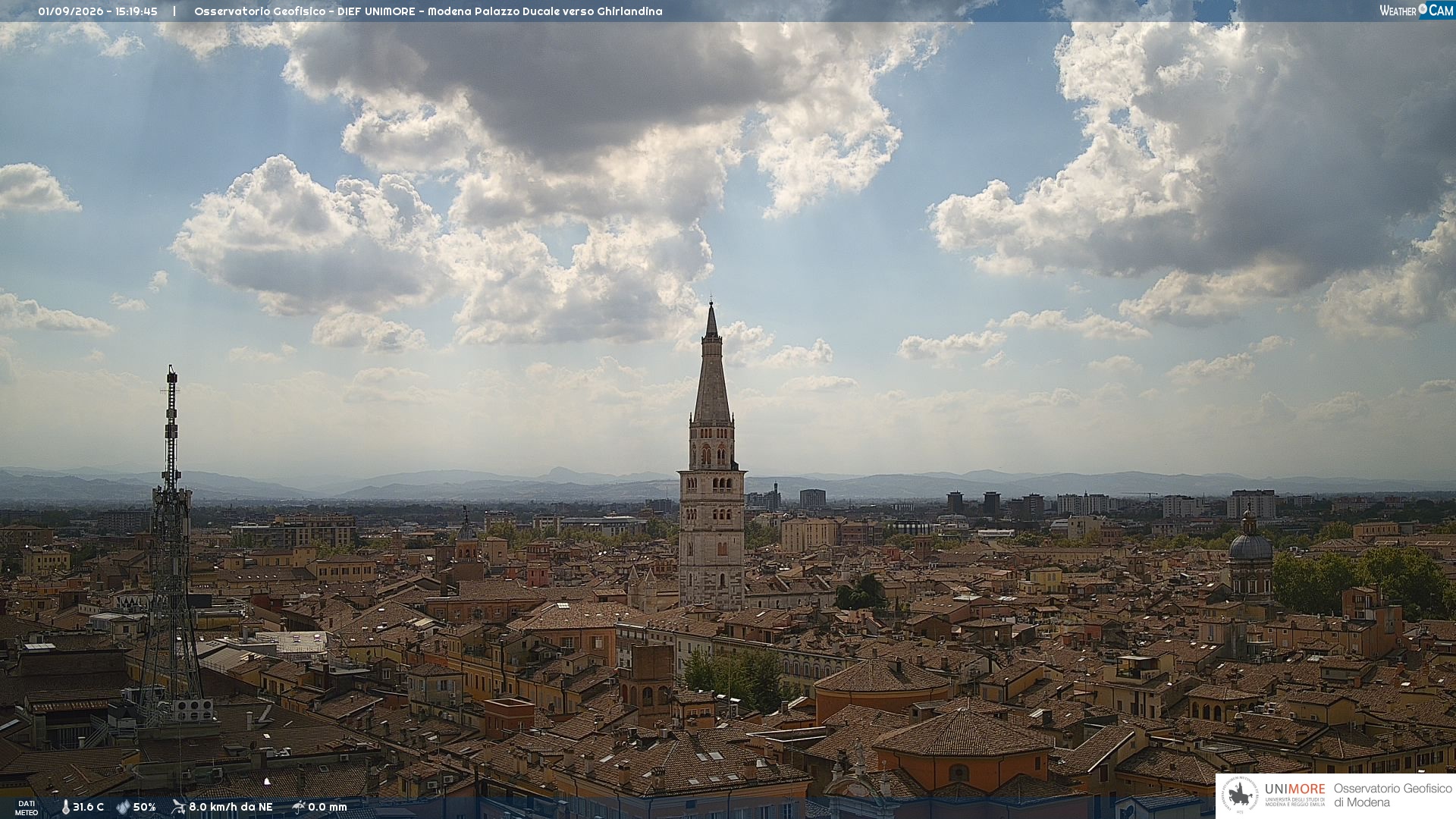Click the domed church on the right
1456x819 pixels.
coord(1250,557)
